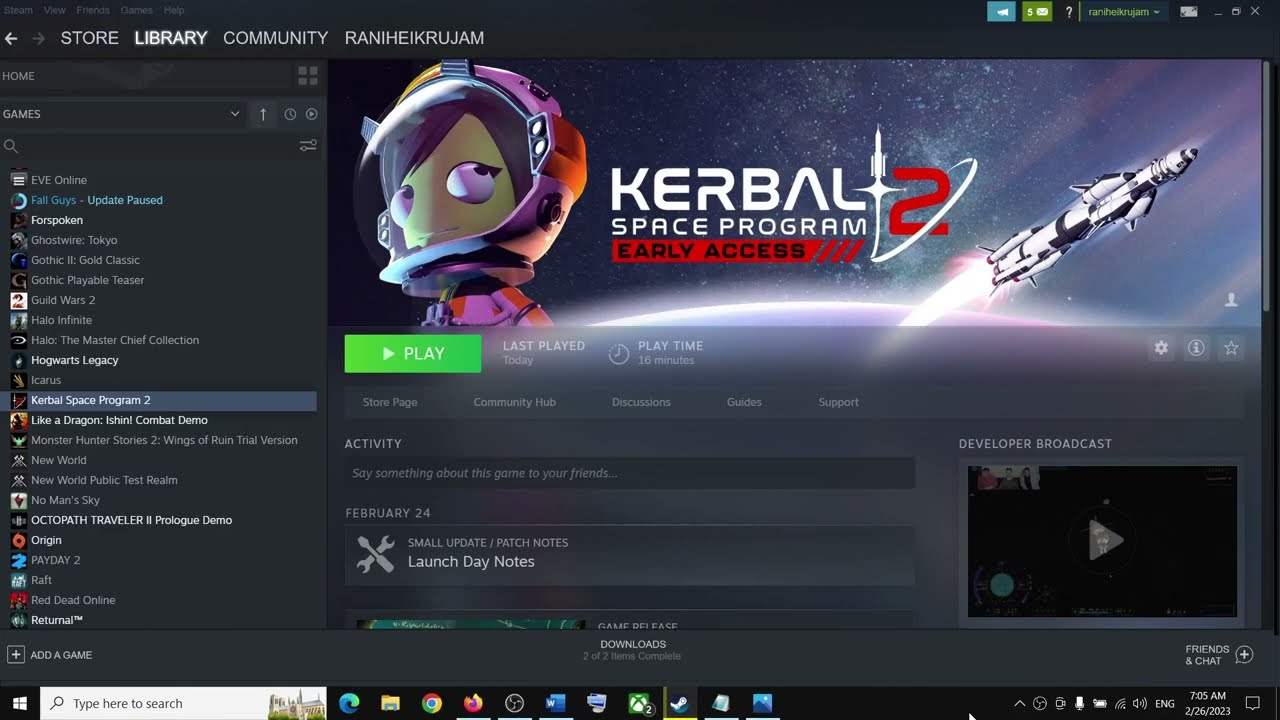Open Google Chrome from taskbar
The height and width of the screenshot is (720, 1280).
pos(431,703)
